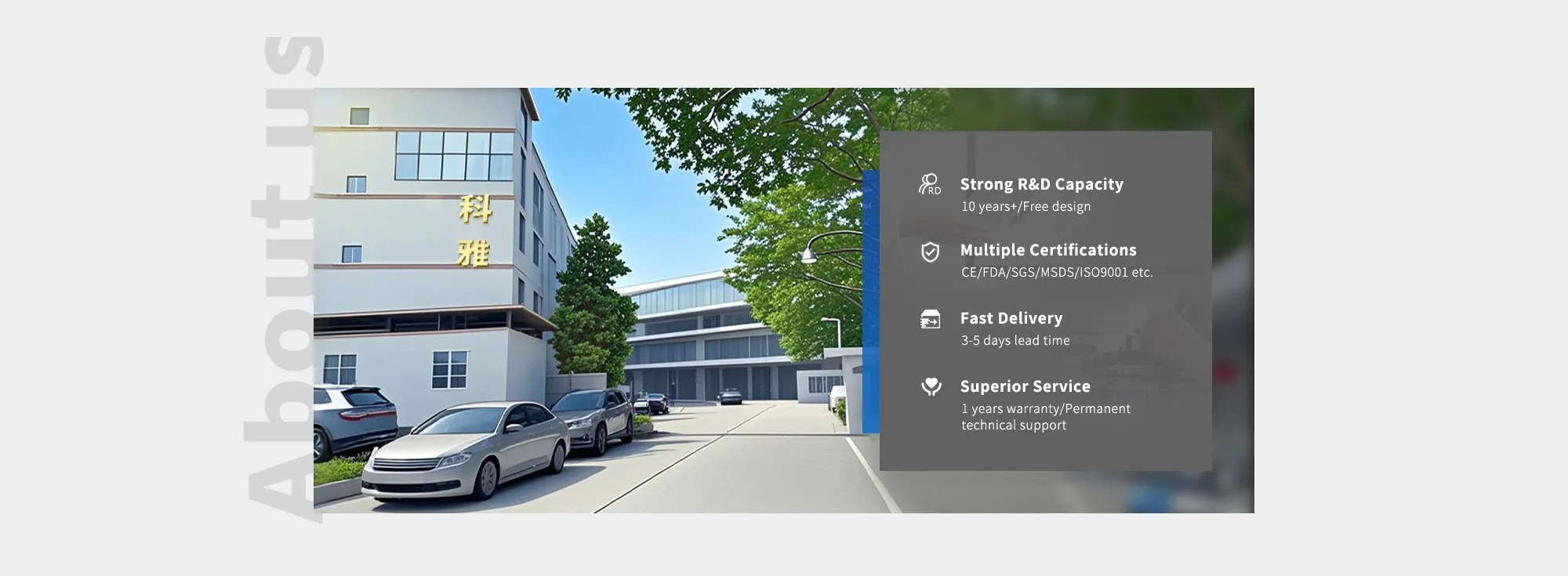This screenshot has height=576, width=1568.
Task: Click the R&D capacity icon
Action: [930, 184]
